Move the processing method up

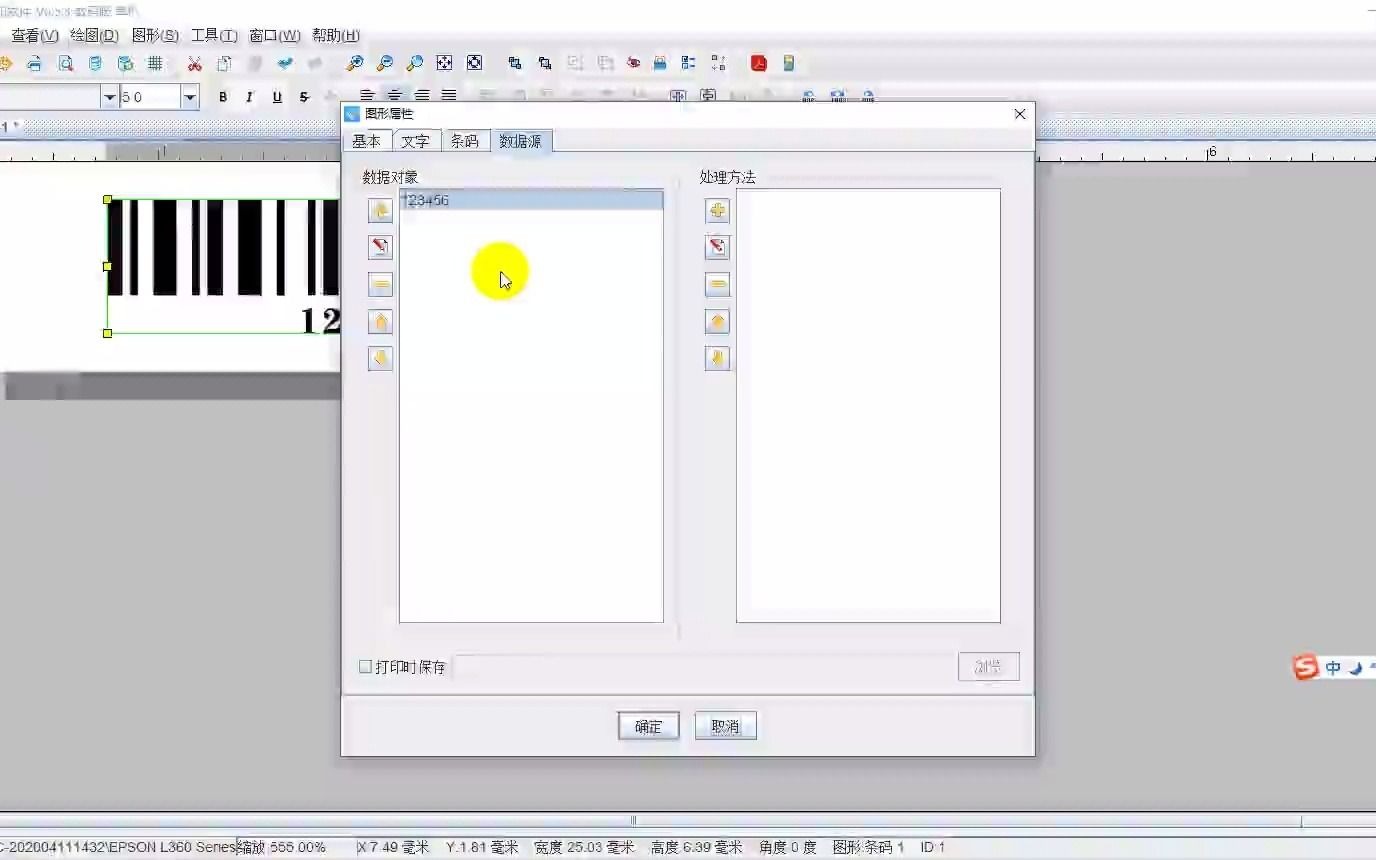pyautogui.click(x=717, y=322)
